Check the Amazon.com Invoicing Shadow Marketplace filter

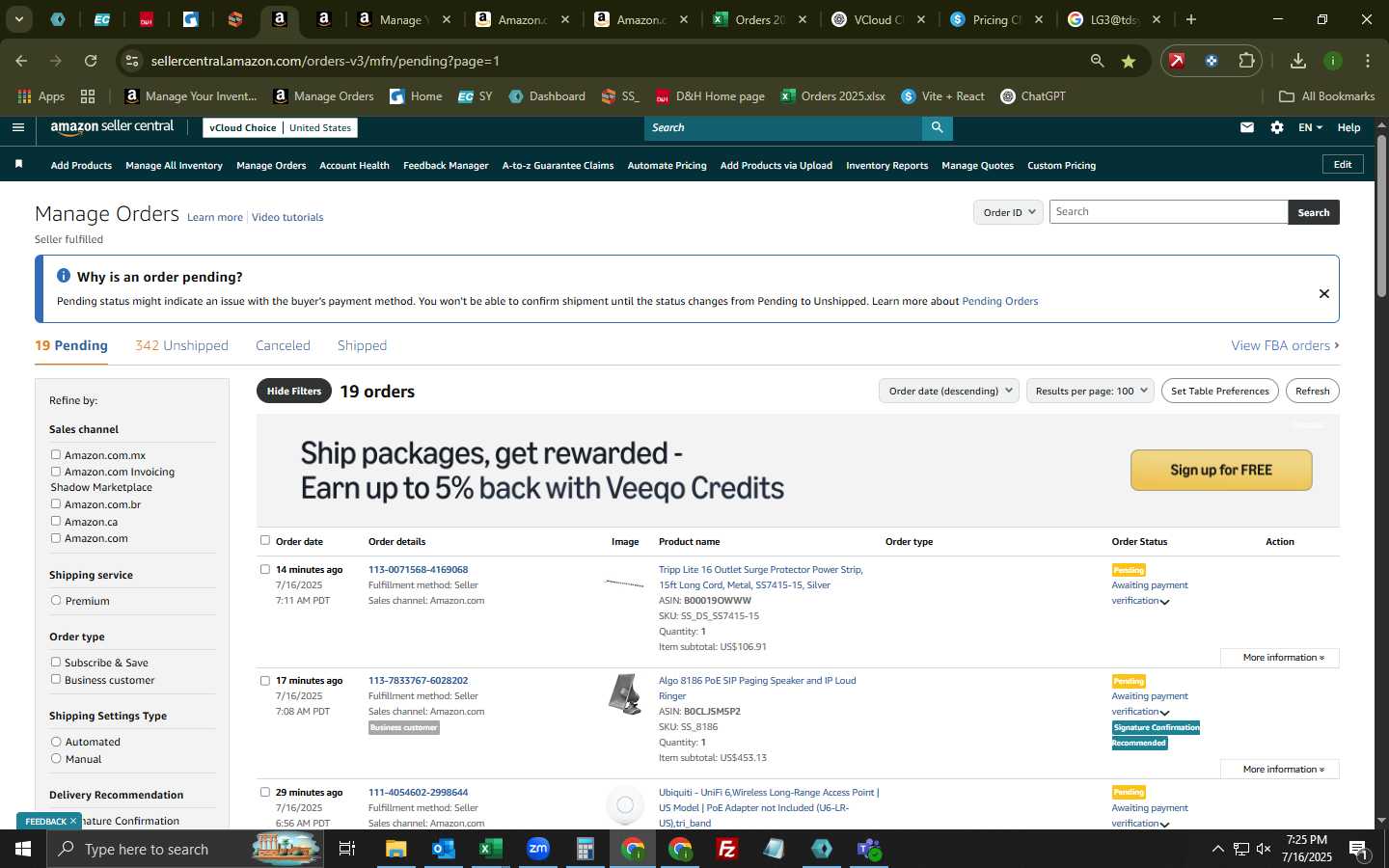(56, 472)
